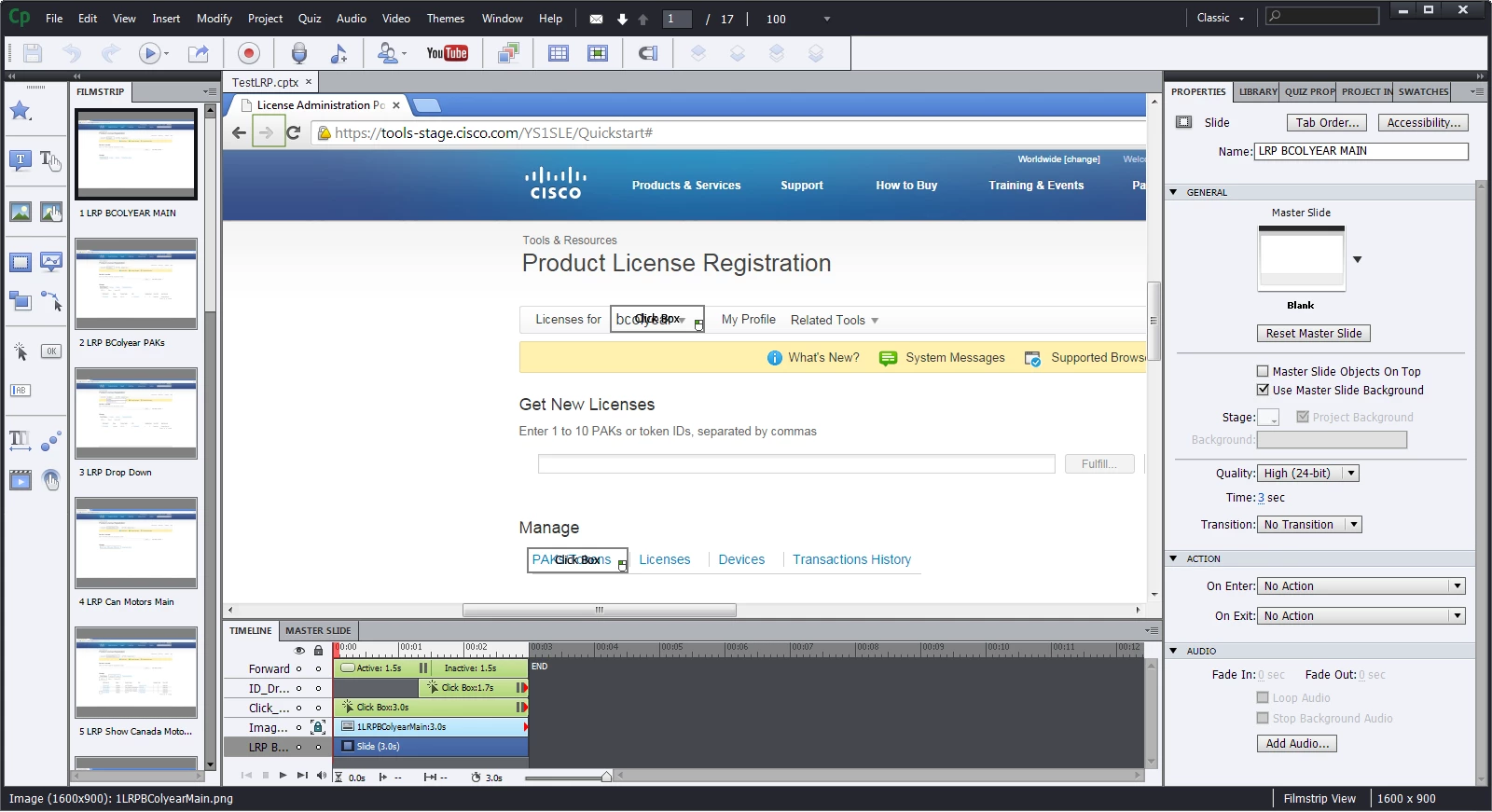Click the timeline Play button
1492x812 pixels.
pos(283,775)
